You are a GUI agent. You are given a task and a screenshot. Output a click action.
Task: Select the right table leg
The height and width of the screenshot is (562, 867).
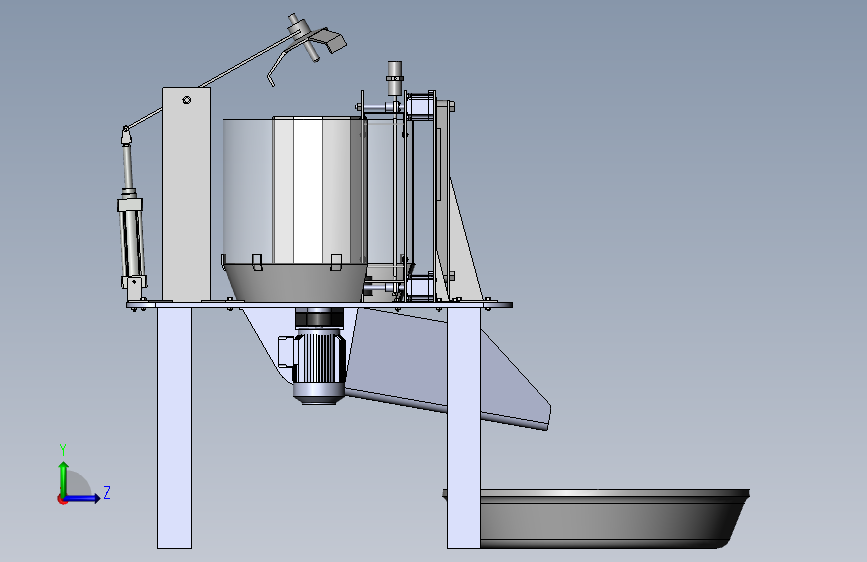[x=463, y=428]
